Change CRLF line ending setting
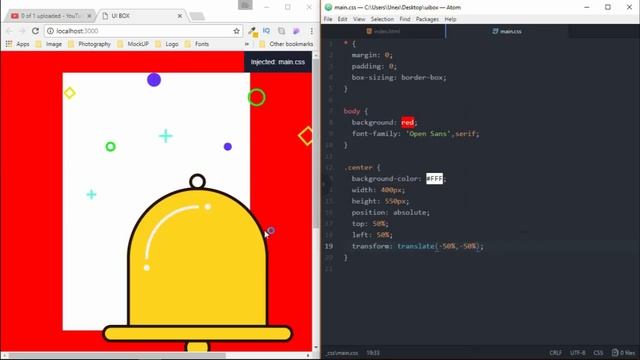640x360 pixels. [x=556, y=353]
